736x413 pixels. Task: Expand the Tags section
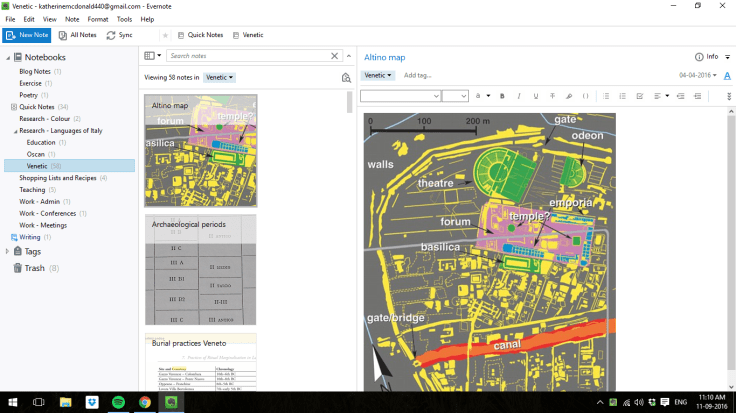point(7,252)
